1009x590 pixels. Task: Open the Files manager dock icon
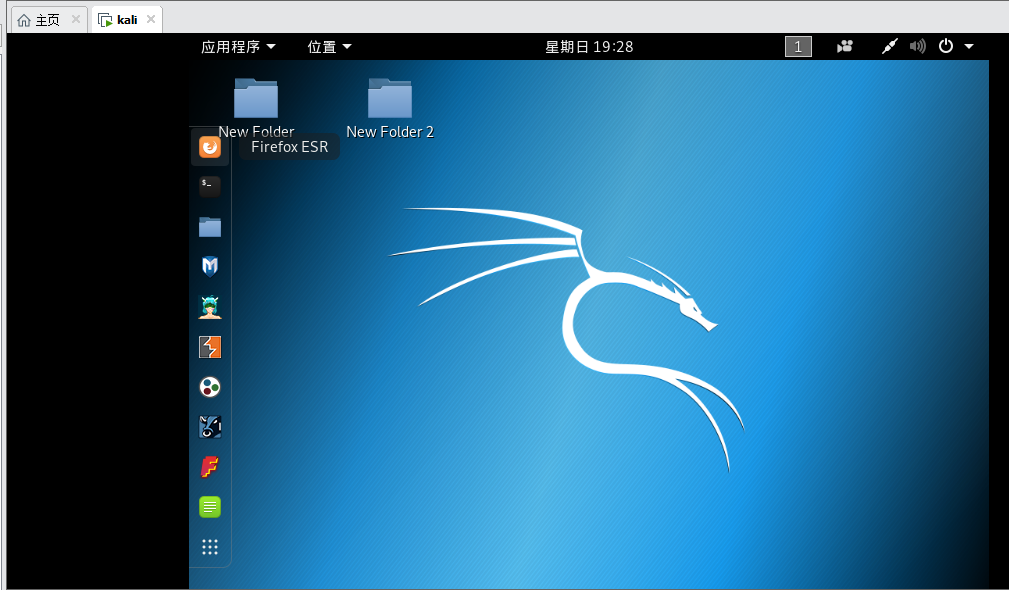pos(210,226)
